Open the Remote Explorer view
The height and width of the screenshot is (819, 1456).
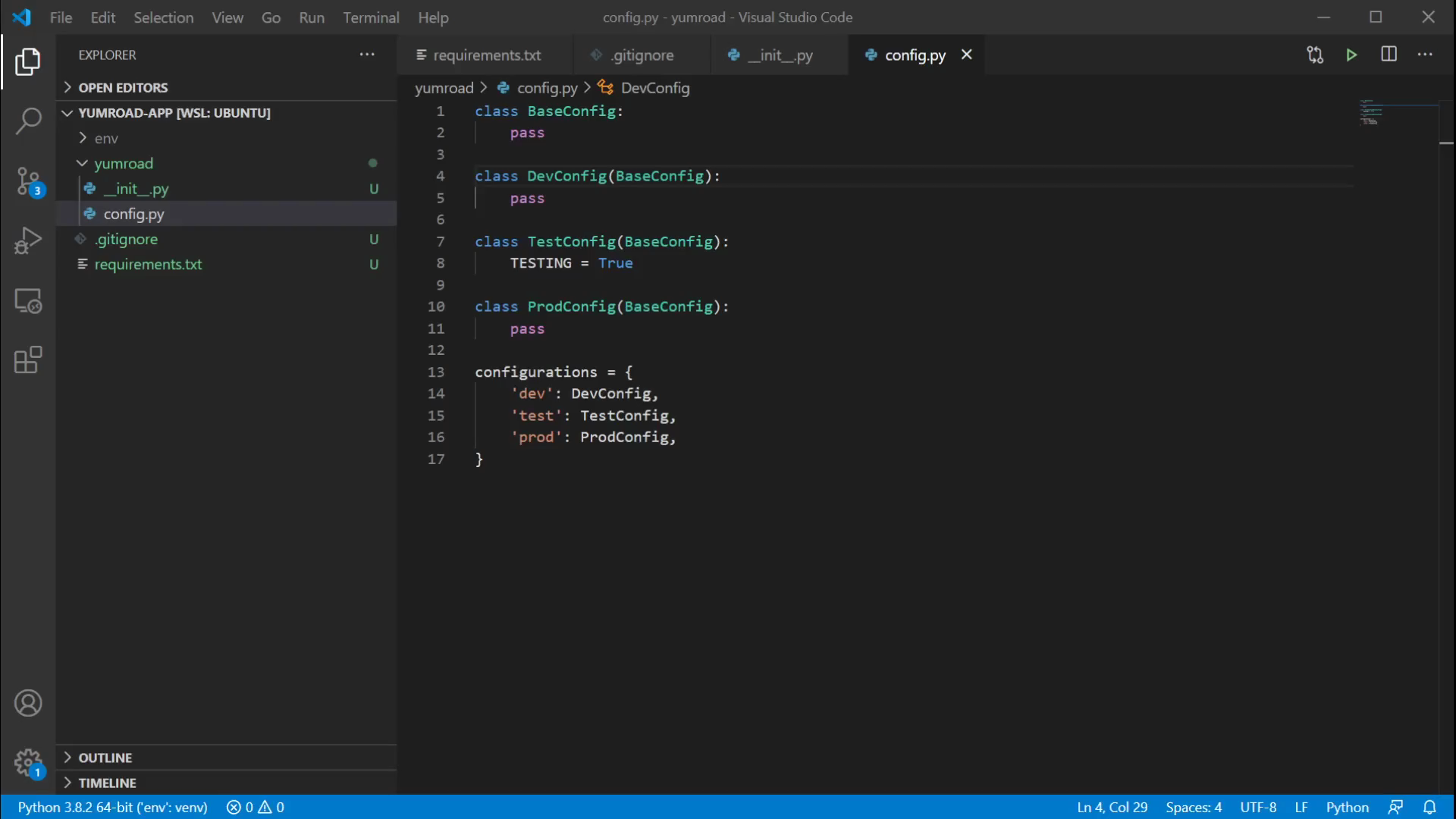28,301
